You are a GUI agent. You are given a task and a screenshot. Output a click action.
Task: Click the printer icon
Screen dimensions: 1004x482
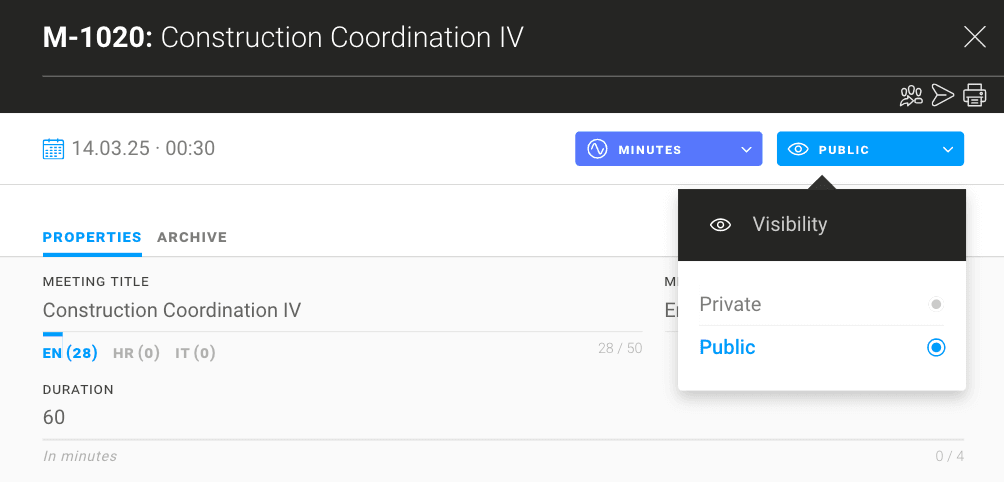coord(974,95)
